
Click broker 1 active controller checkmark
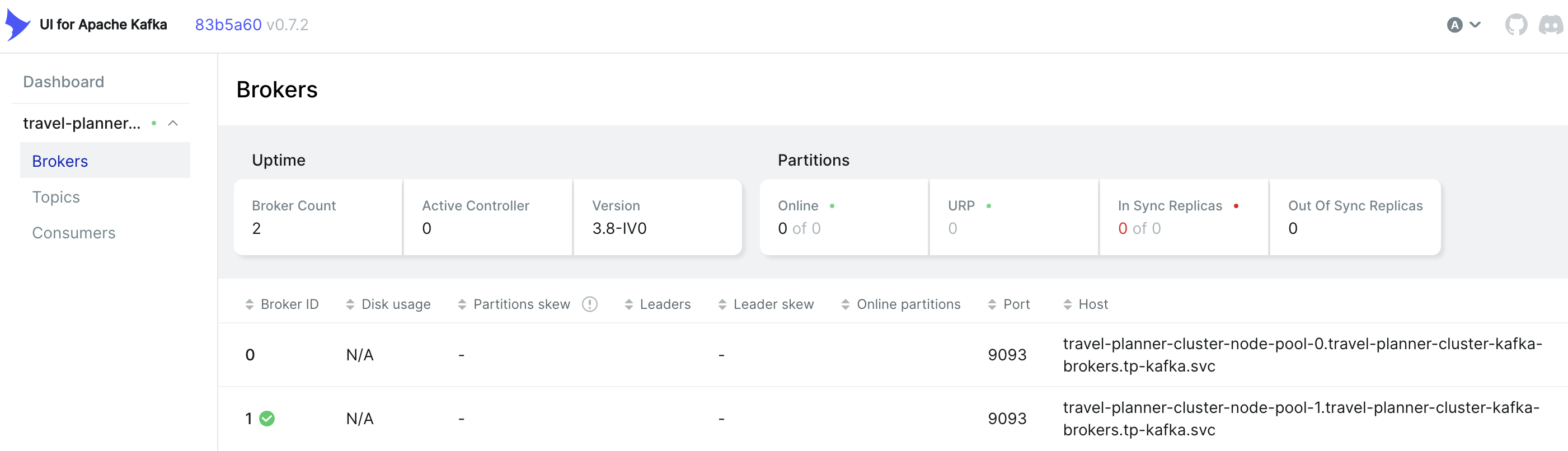click(266, 418)
